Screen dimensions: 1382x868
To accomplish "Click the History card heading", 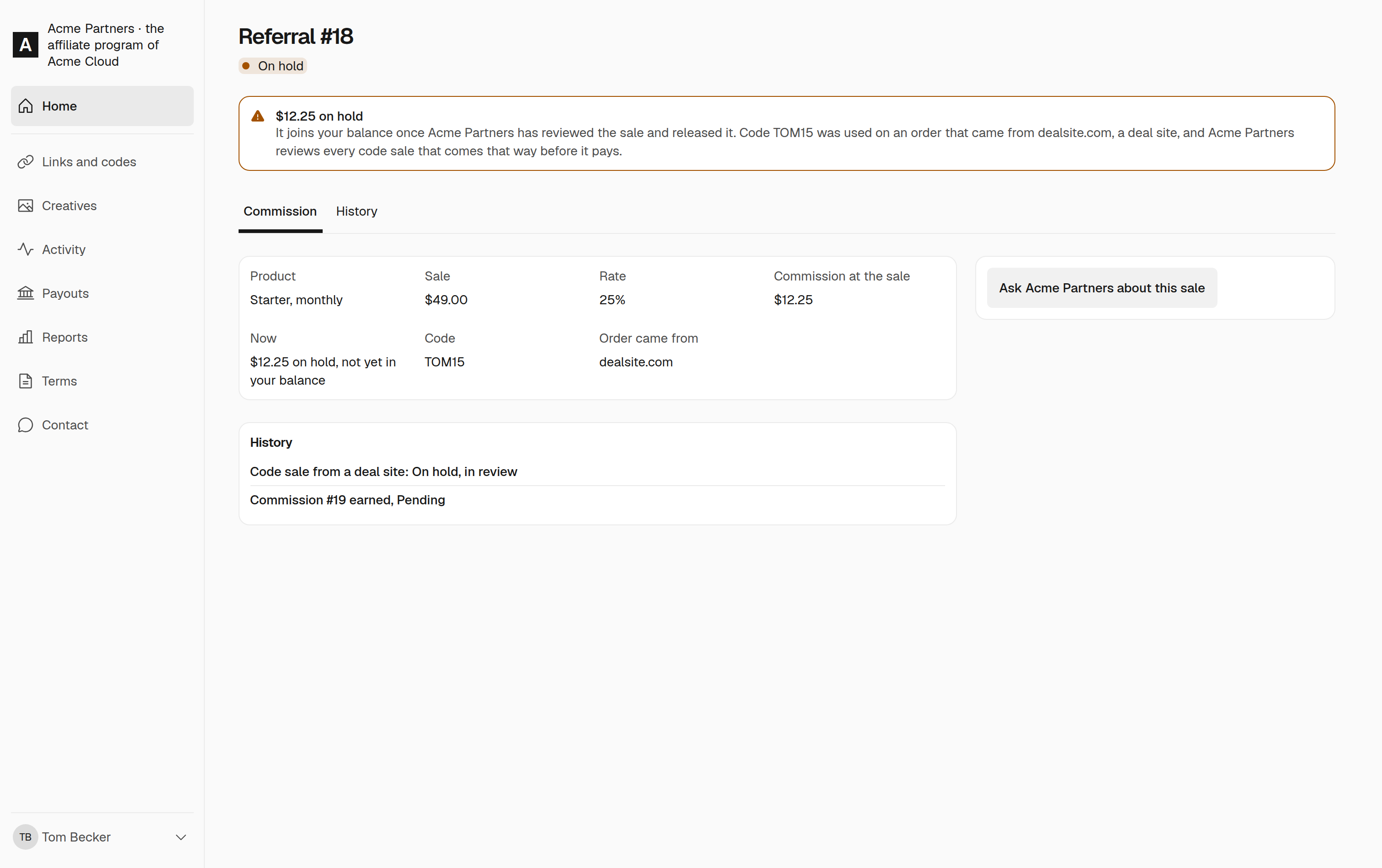I will tap(271, 442).
